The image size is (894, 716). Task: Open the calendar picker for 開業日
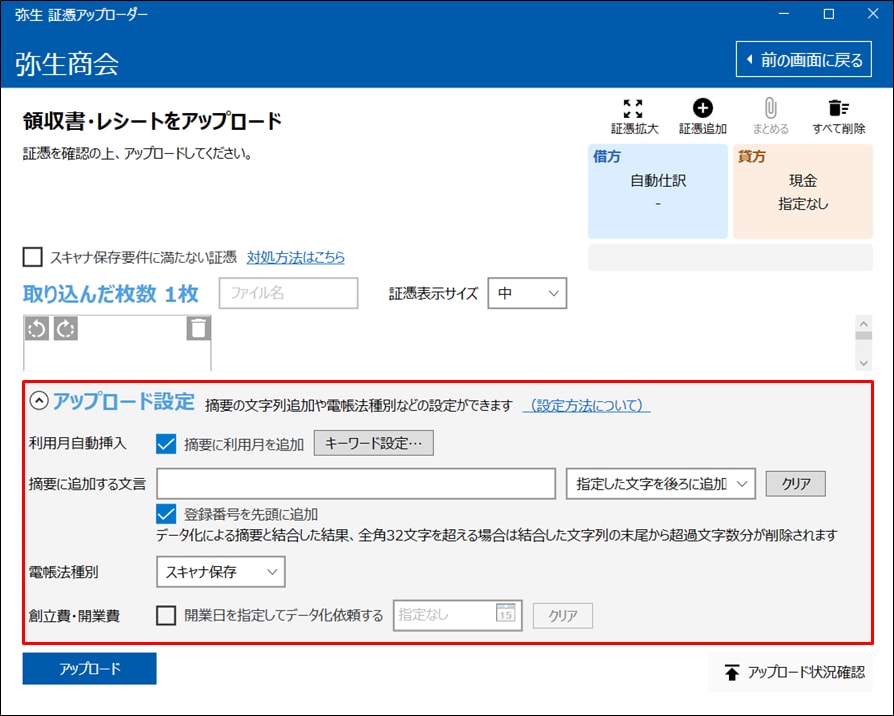pyautogui.click(x=508, y=615)
